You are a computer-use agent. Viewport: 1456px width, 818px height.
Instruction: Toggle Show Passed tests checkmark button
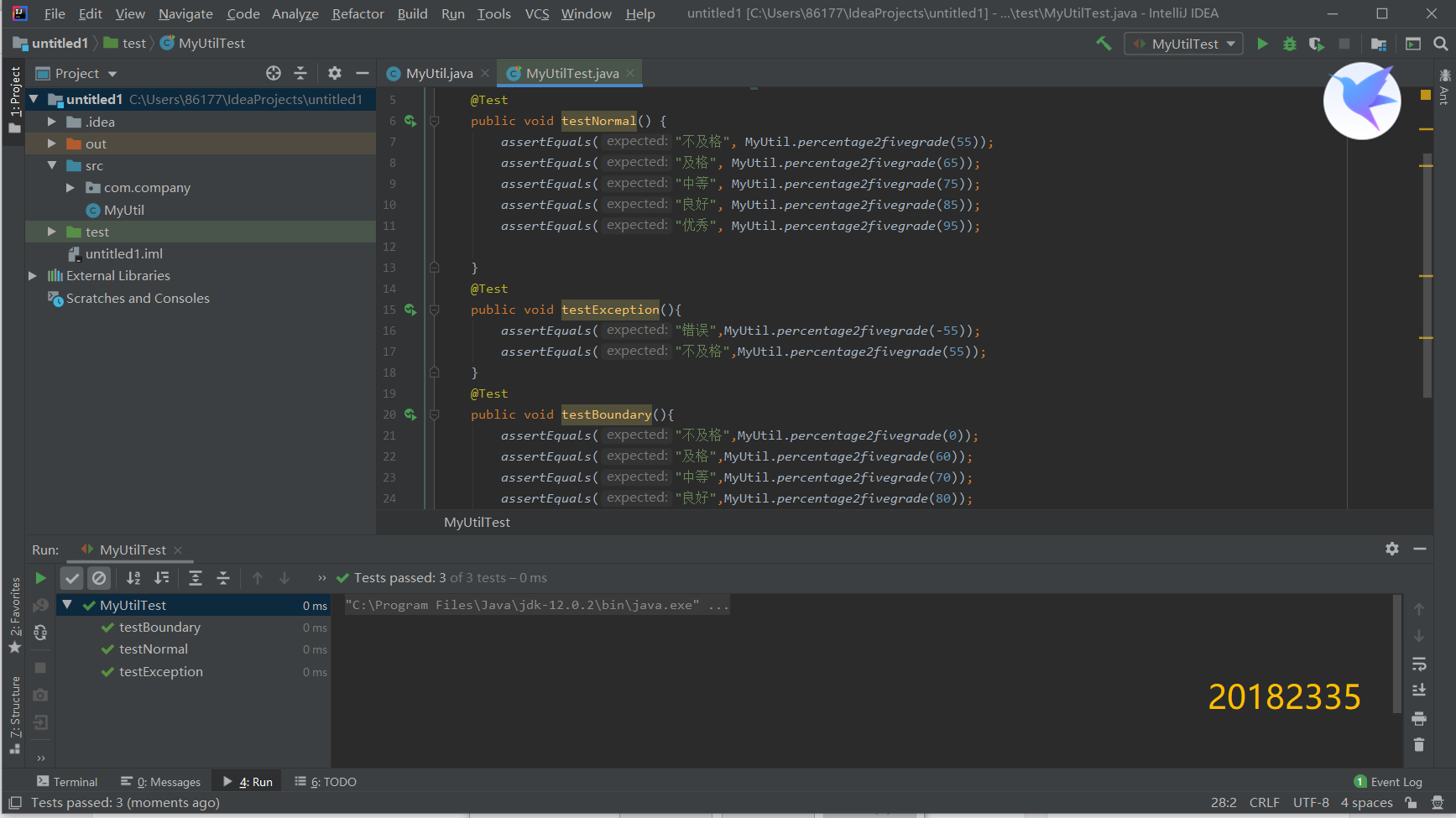(72, 578)
